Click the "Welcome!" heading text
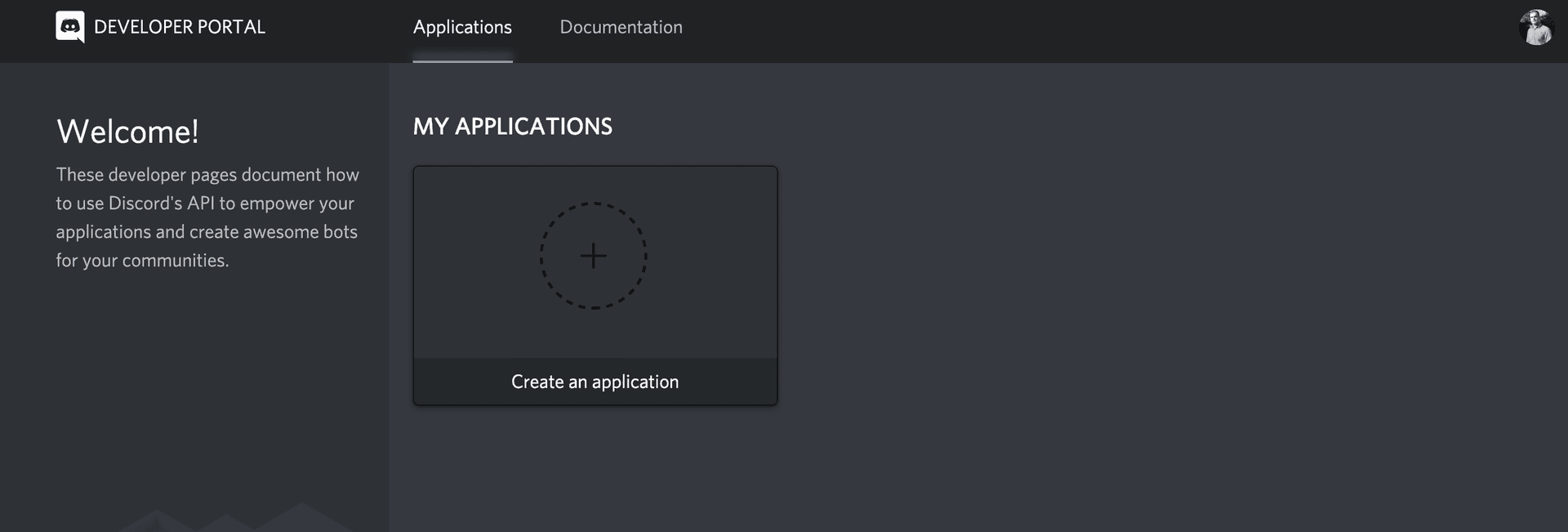This screenshot has width=1568, height=532. 127,132
